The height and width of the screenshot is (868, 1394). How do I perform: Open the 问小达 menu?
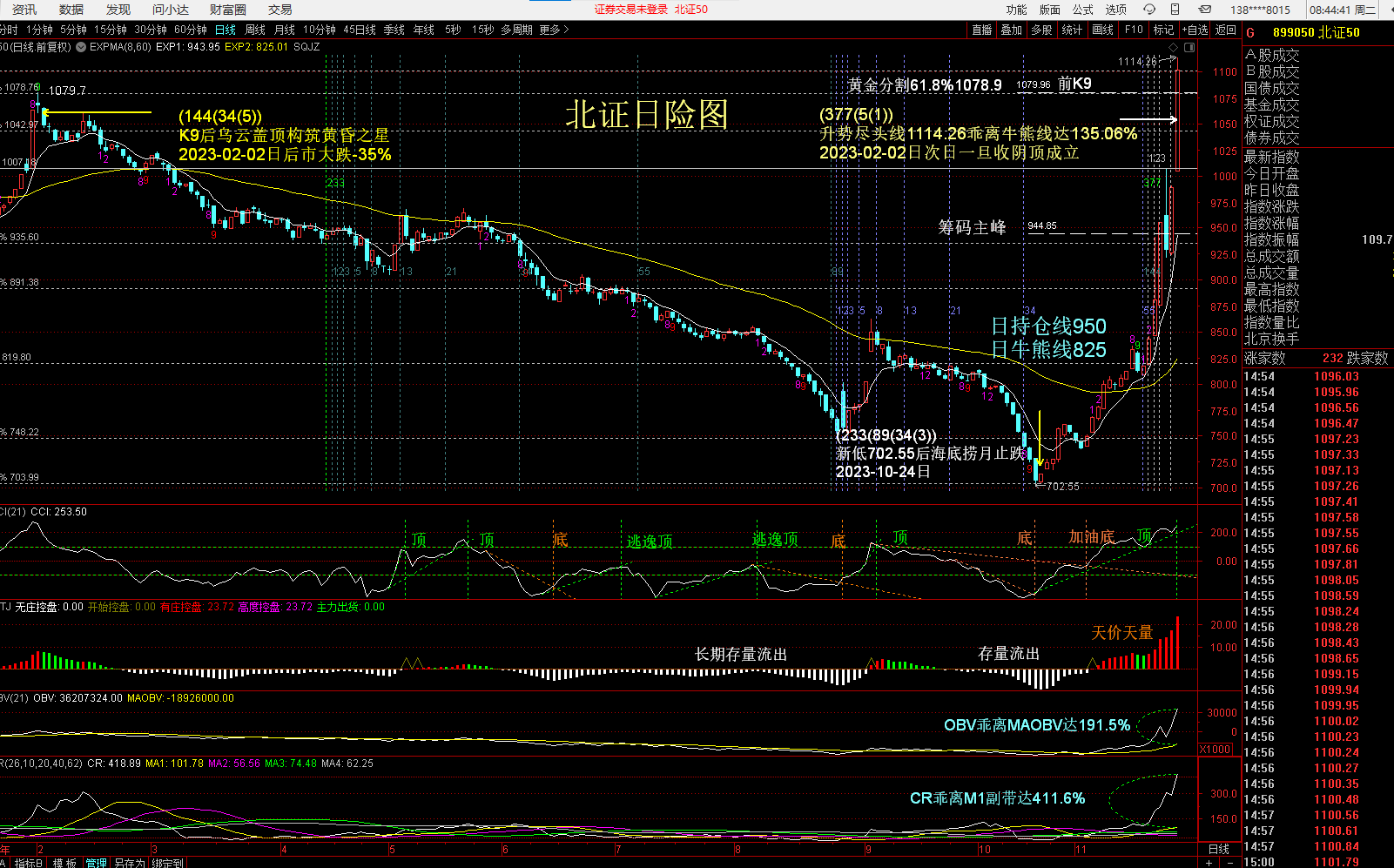point(171,10)
